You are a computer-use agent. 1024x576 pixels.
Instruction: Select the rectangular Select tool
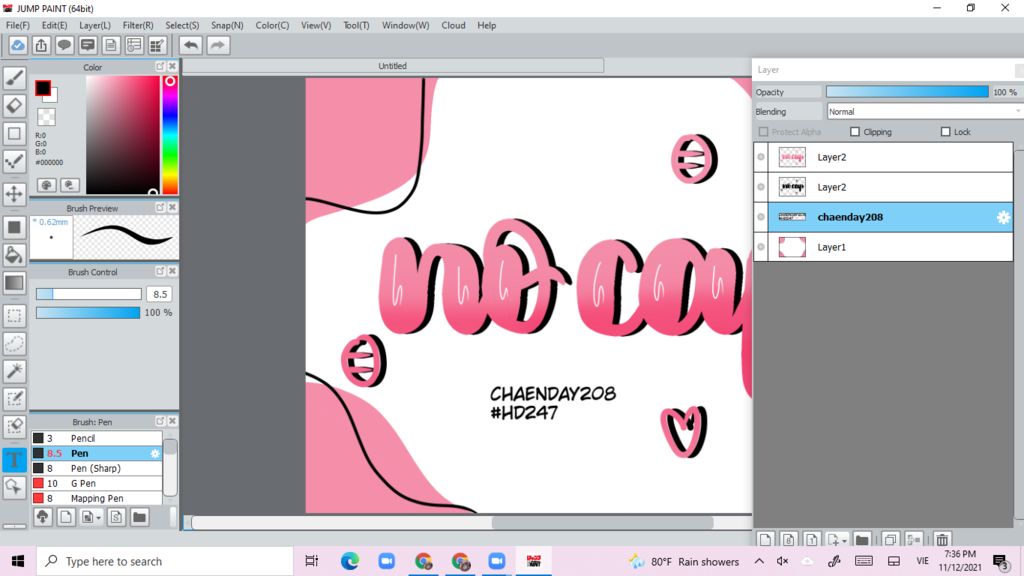[x=14, y=315]
